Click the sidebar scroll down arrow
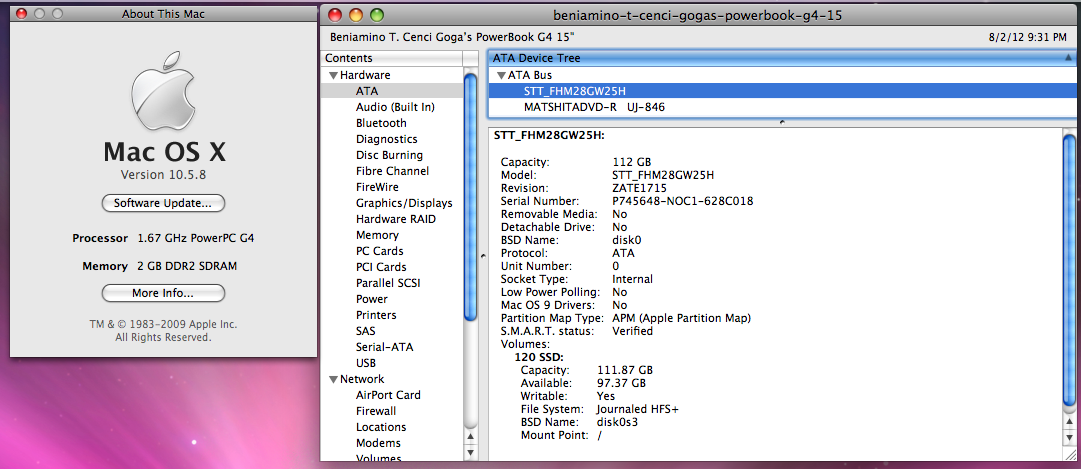1081x469 pixels. point(472,452)
